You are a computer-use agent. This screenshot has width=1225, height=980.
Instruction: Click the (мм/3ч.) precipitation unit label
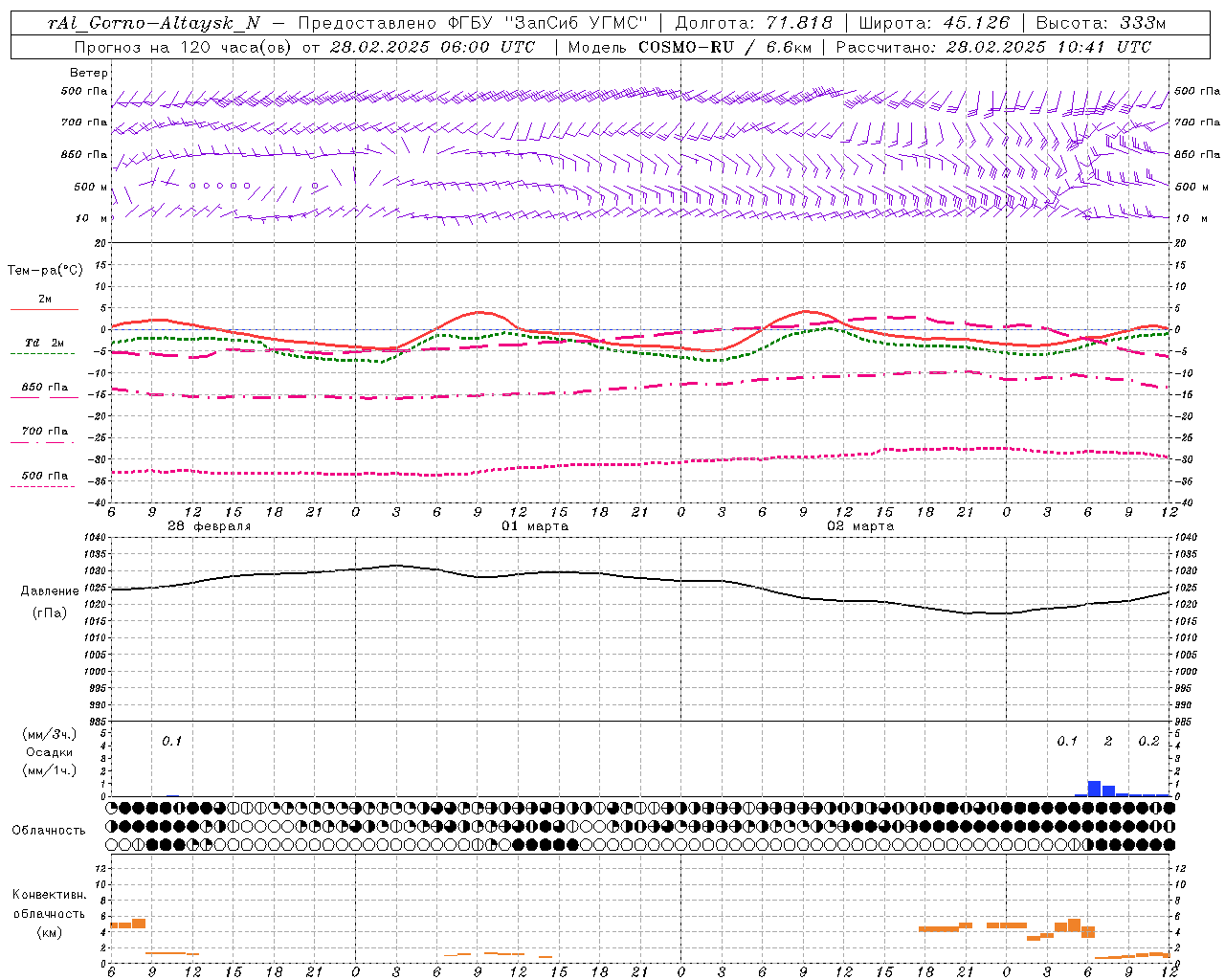[50, 734]
